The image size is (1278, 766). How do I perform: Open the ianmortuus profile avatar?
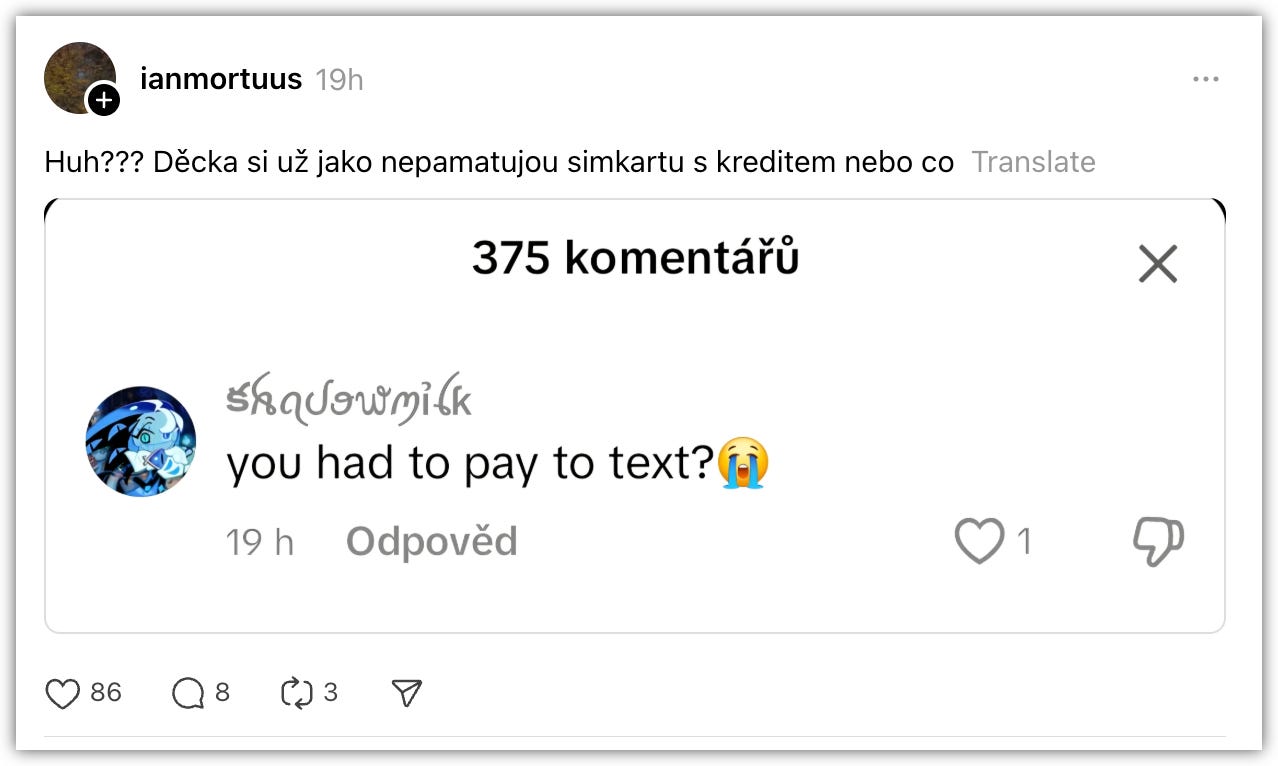click(80, 78)
